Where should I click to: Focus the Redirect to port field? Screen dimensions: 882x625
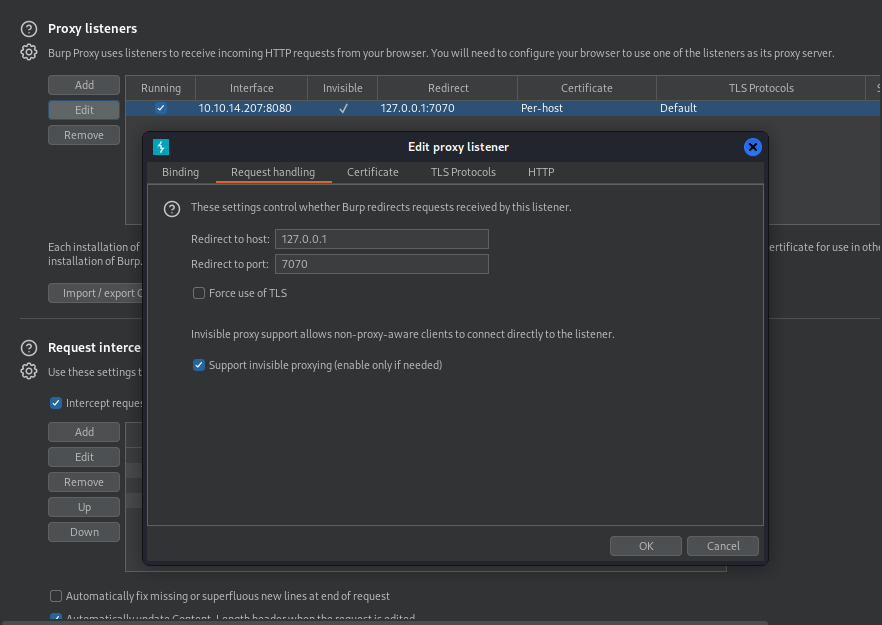tap(382, 264)
